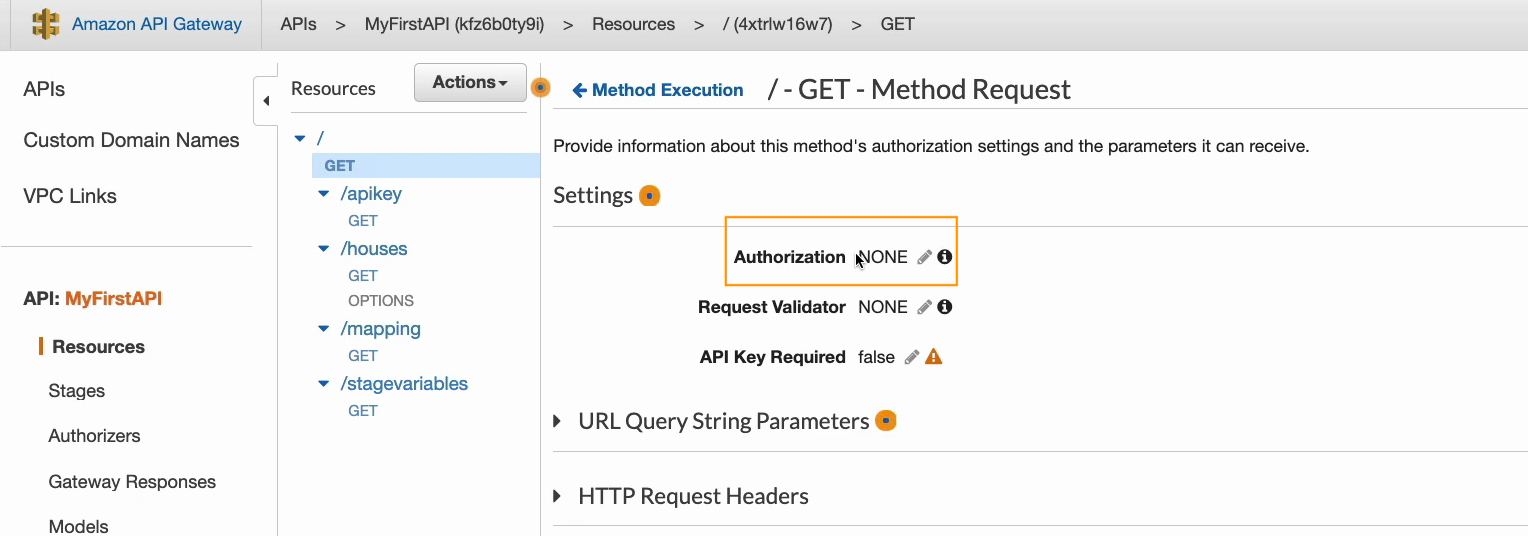This screenshot has width=1528, height=536.
Task: Click the Amazon API Gateway logo icon
Action: [45, 24]
